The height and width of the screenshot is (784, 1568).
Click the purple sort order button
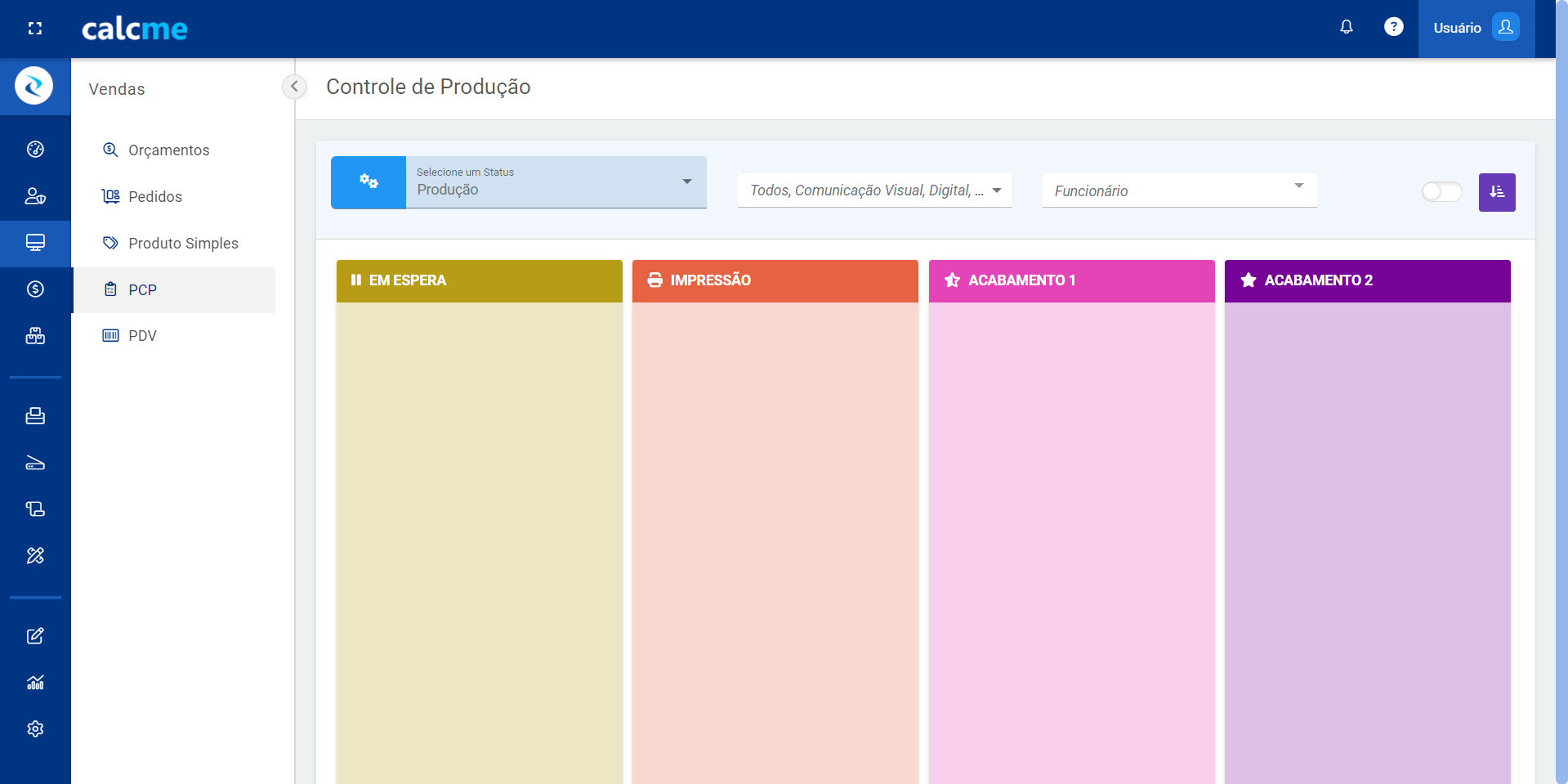point(1496,192)
